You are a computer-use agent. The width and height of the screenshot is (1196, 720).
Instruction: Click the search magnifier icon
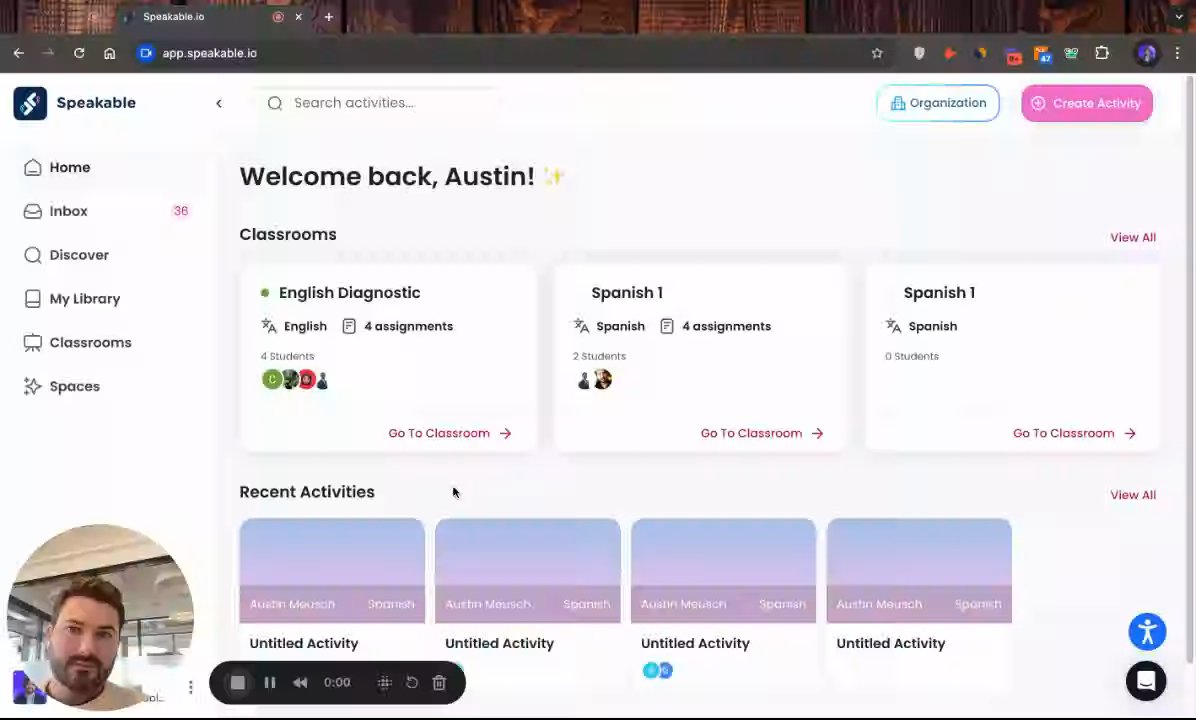[275, 103]
